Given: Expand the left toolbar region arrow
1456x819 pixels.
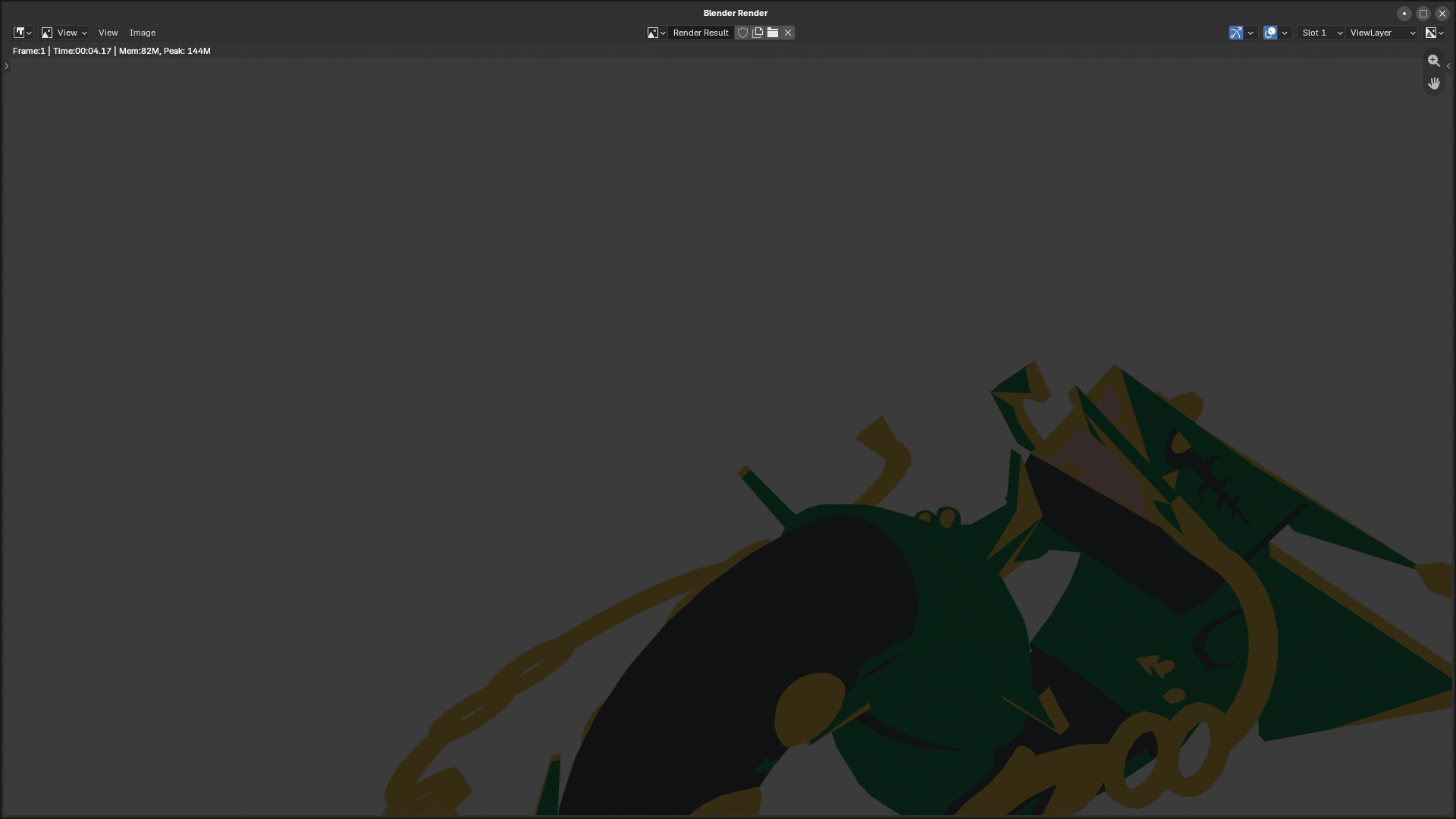Looking at the screenshot, I should [7, 66].
